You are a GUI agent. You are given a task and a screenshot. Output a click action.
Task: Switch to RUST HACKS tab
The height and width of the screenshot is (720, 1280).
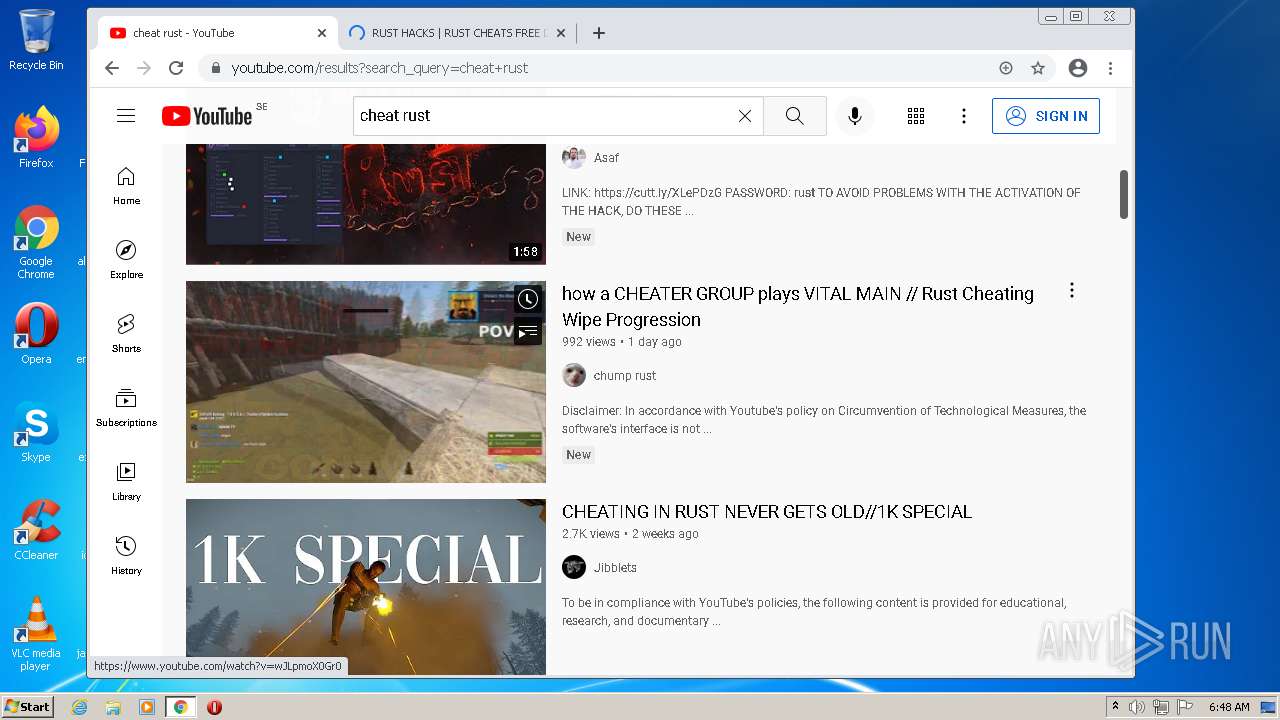click(458, 33)
